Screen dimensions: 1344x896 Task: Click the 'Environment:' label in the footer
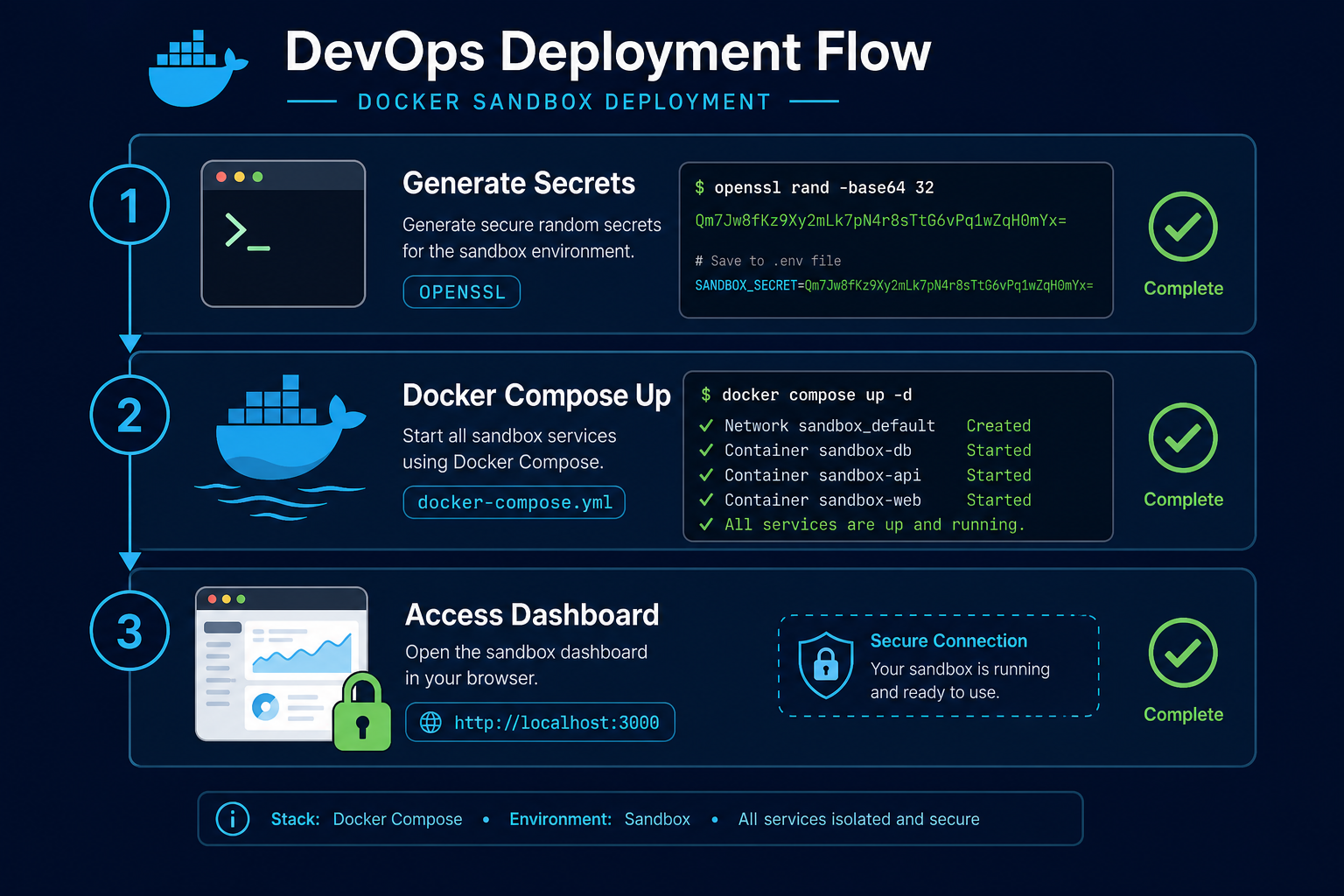(560, 819)
